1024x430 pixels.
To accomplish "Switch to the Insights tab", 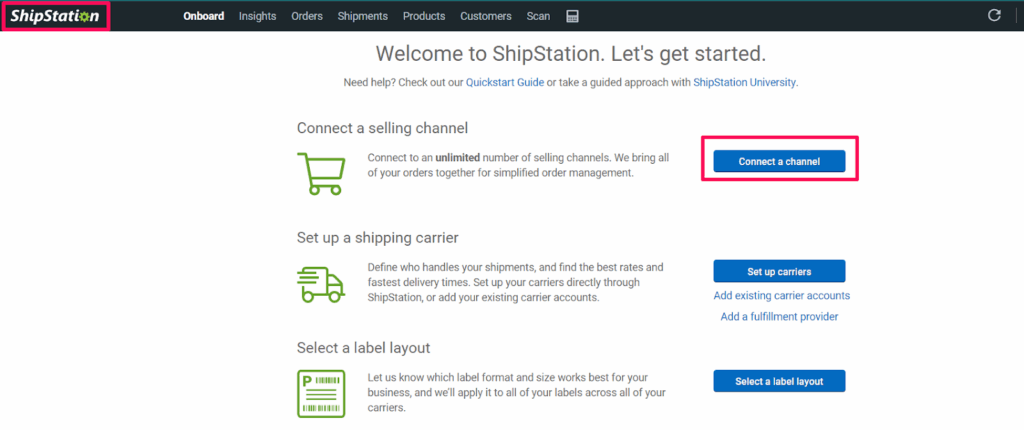I will point(258,16).
